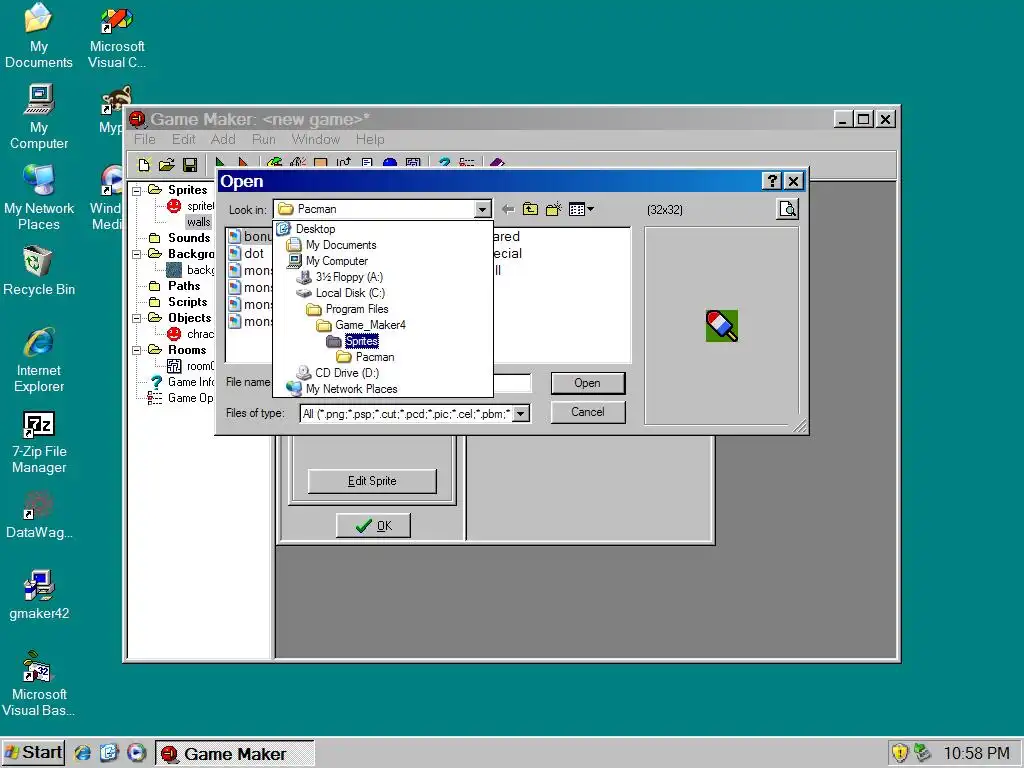The width and height of the screenshot is (1024, 768).
Task: Select Scripts folder in resource tree
Action: coord(187,302)
